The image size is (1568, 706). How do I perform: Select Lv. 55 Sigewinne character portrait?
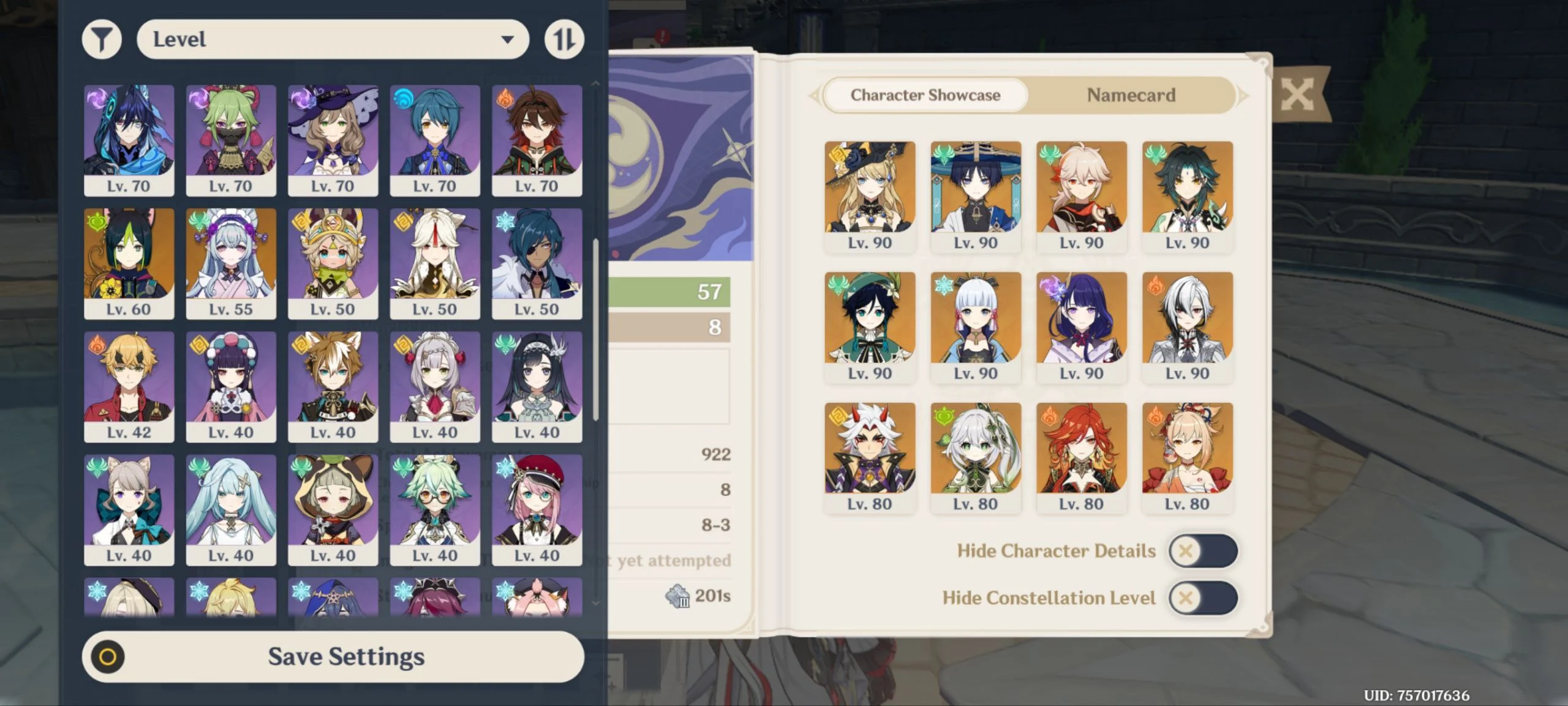point(231,264)
